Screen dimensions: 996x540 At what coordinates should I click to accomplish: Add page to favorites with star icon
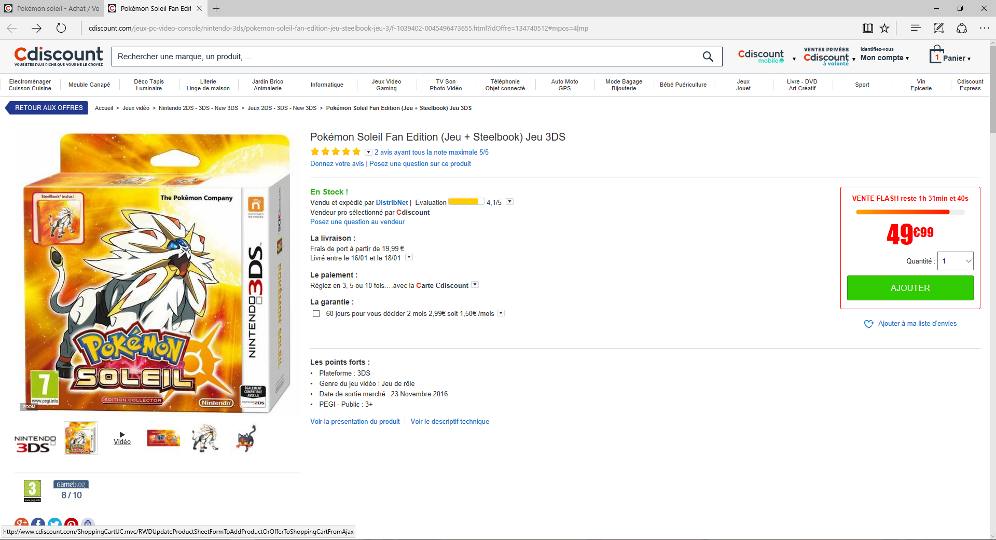click(x=884, y=28)
